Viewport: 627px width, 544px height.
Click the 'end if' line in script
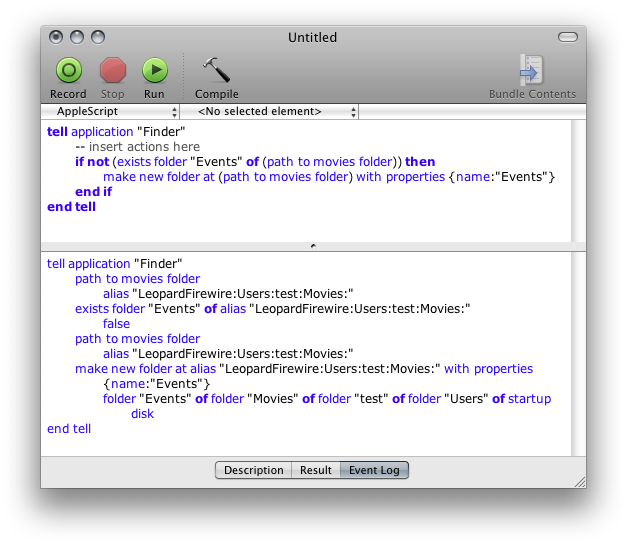click(94, 192)
